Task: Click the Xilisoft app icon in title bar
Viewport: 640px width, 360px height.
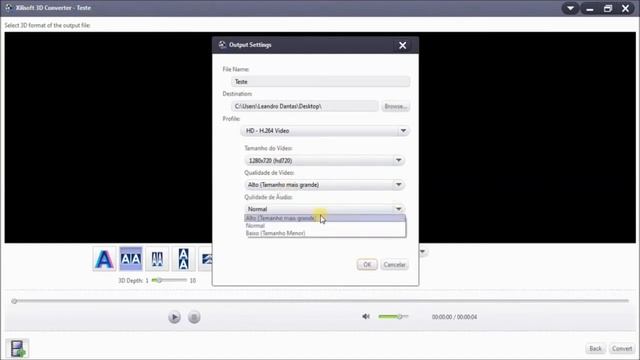Action: point(8,8)
